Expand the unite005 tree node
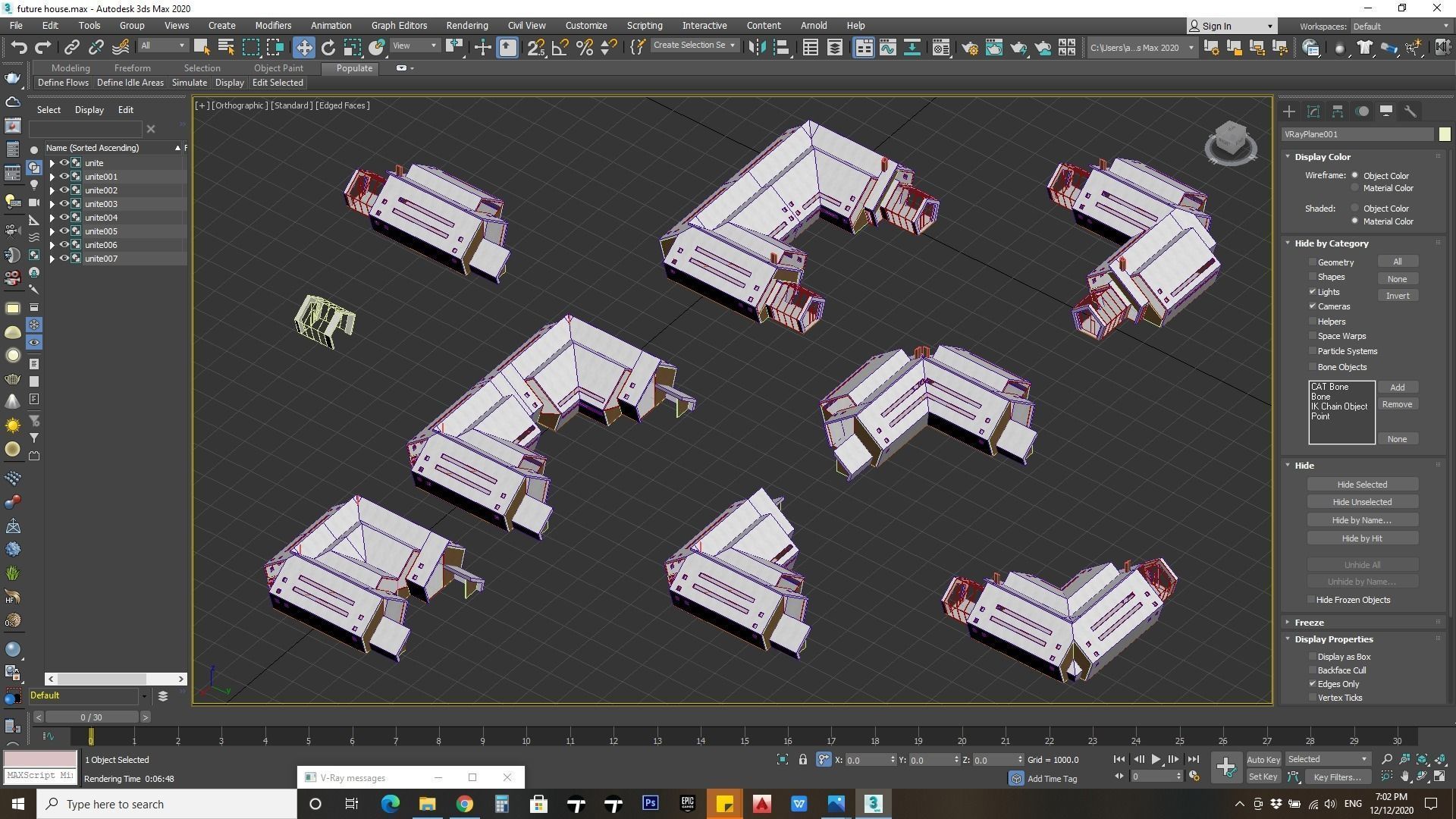 (x=52, y=231)
